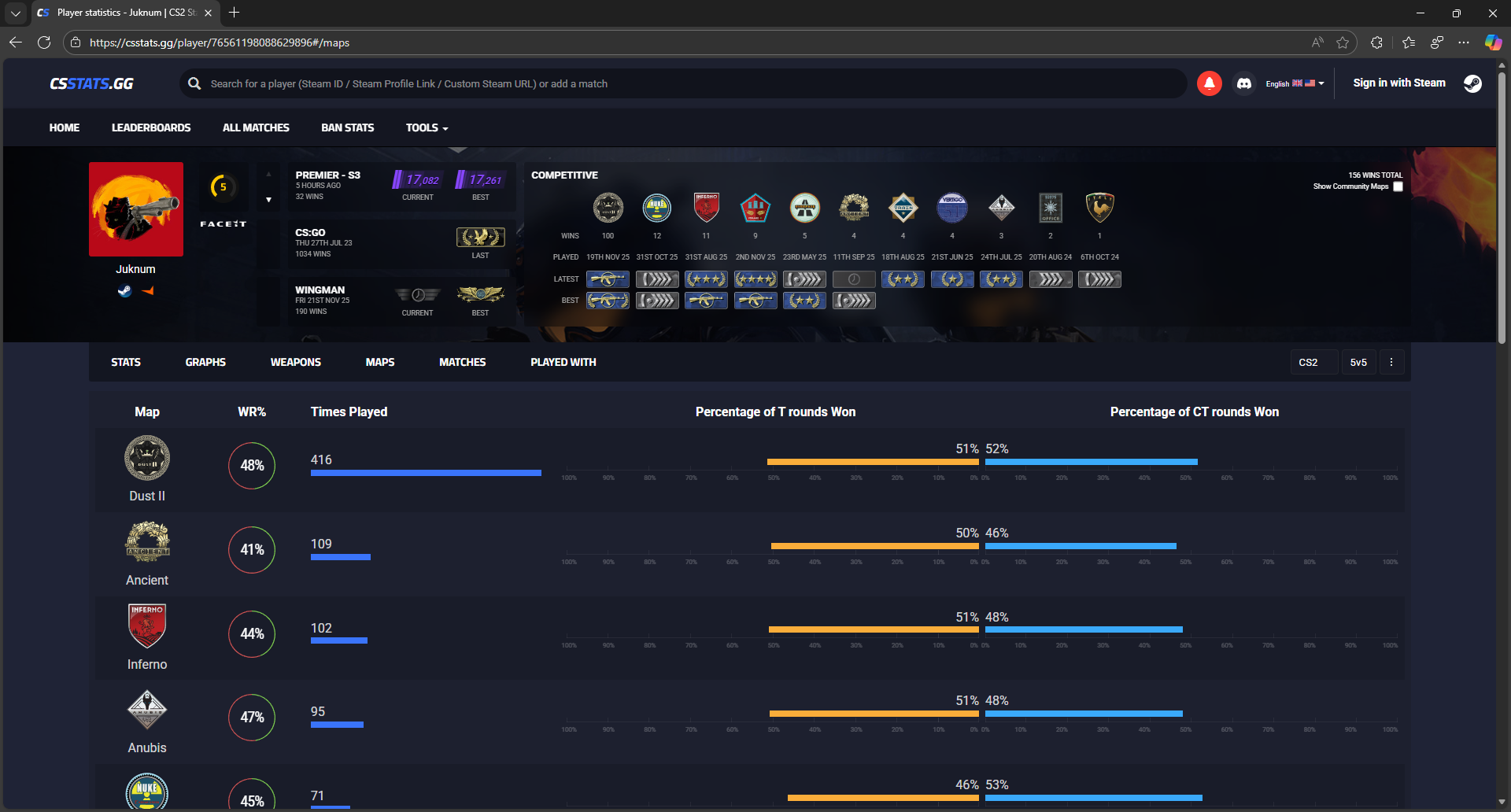Click the Ancient icon in map table
The height and width of the screenshot is (812, 1511).
[147, 542]
